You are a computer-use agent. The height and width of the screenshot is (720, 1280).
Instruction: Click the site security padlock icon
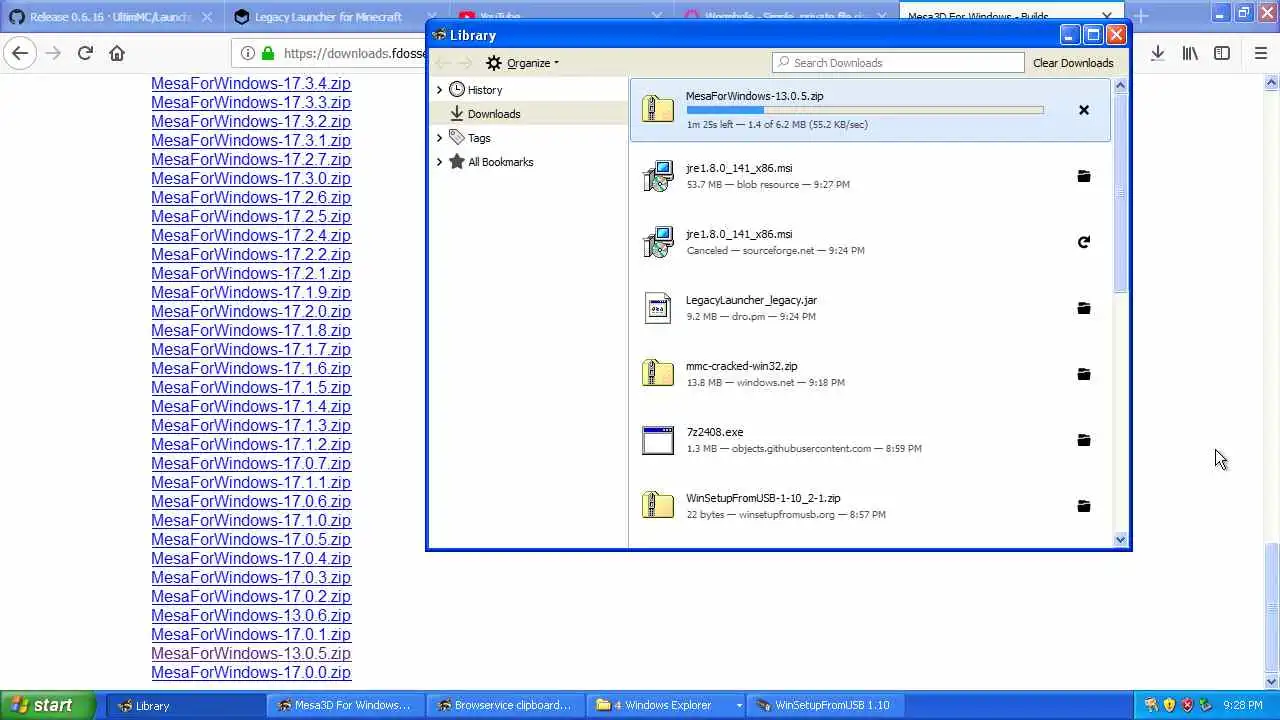pos(268,54)
